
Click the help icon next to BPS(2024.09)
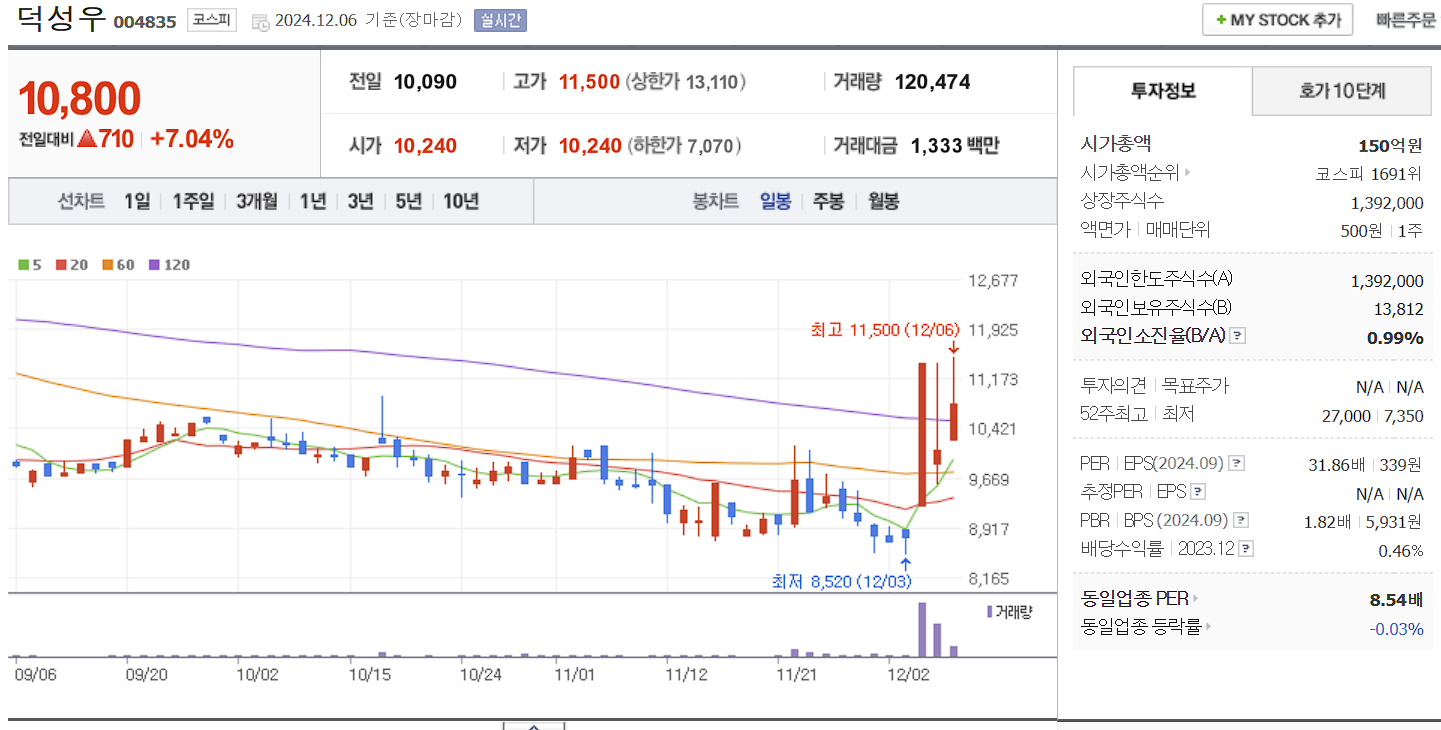[1240, 520]
